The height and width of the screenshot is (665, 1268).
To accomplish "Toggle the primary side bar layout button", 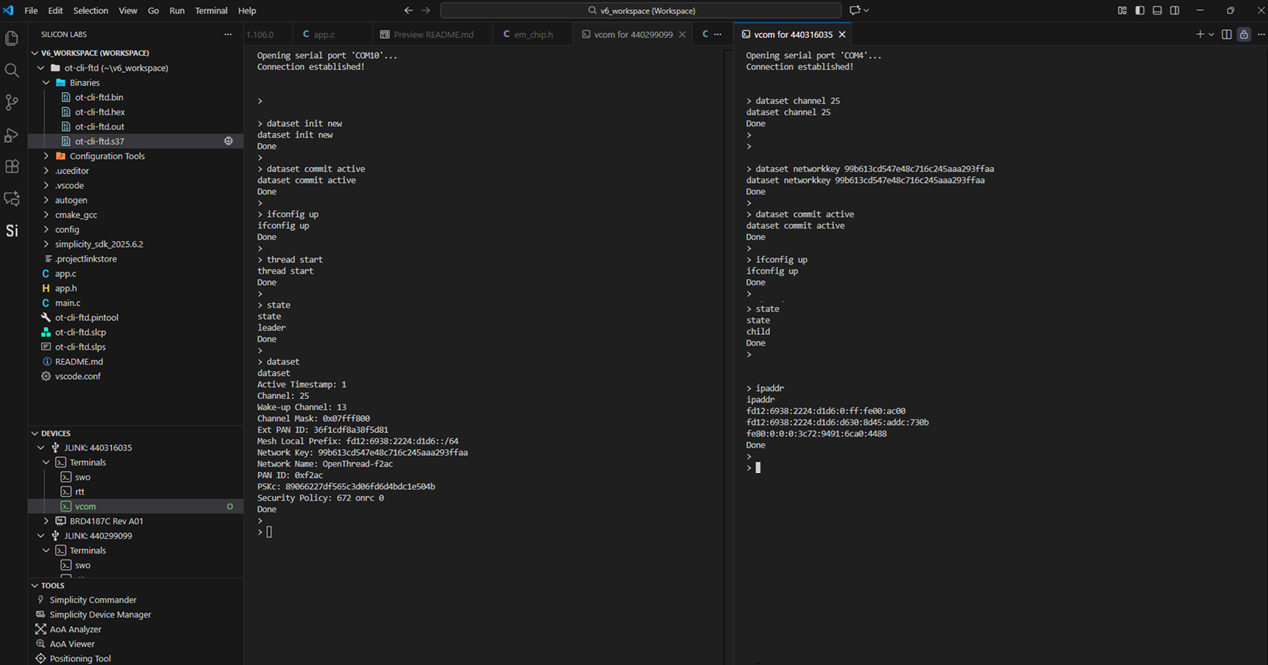I will point(1140,10).
